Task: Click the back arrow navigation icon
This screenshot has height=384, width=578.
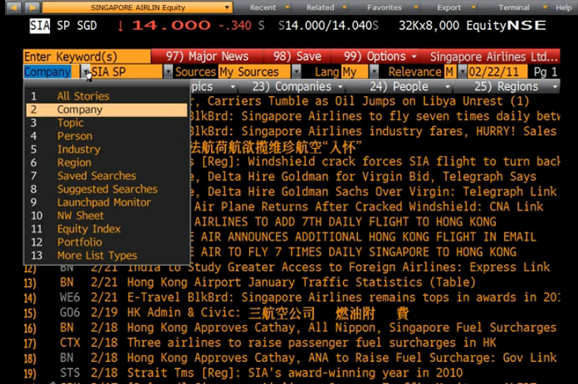Action: 14,7
